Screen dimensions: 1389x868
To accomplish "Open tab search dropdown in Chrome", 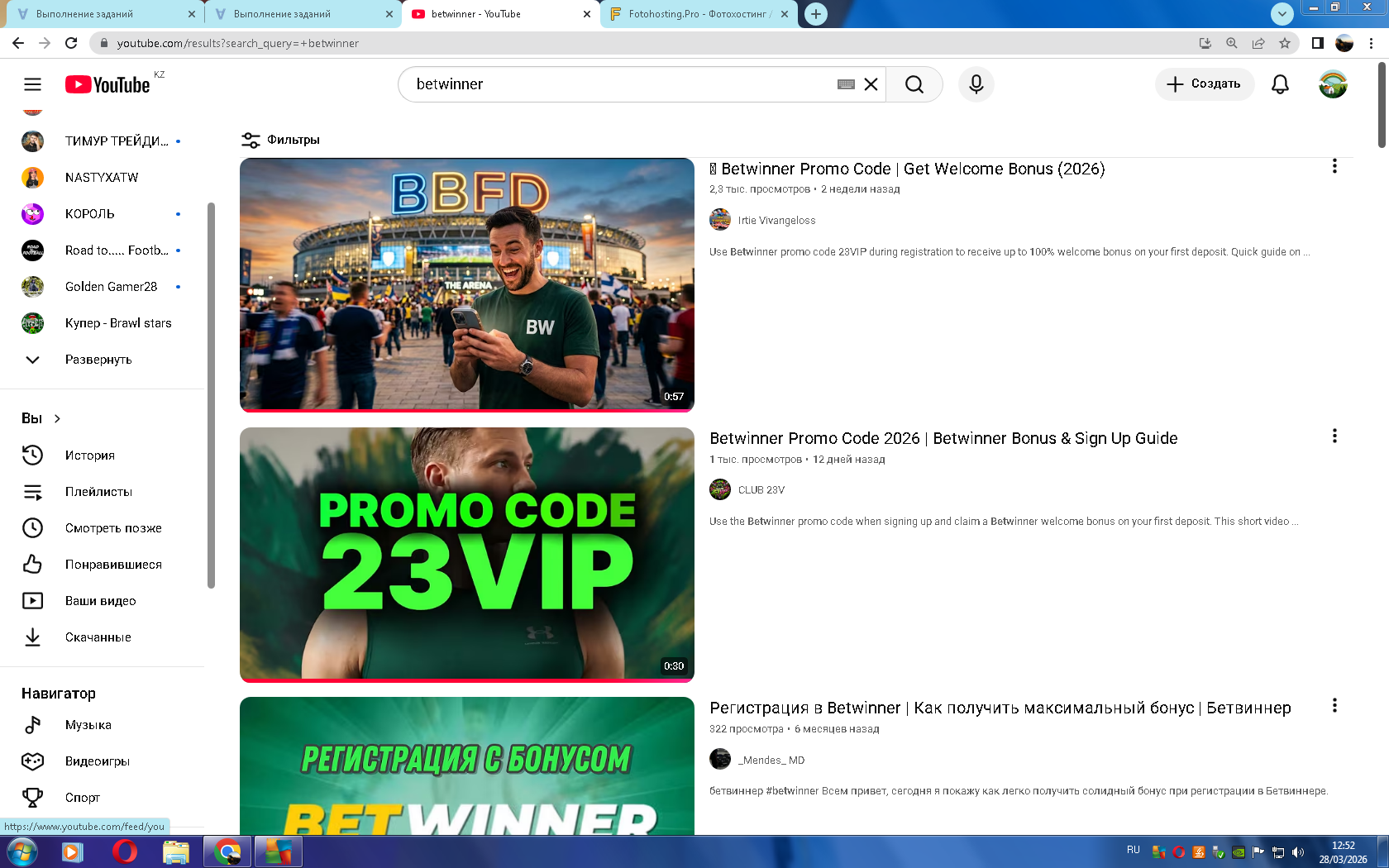I will (1282, 13).
